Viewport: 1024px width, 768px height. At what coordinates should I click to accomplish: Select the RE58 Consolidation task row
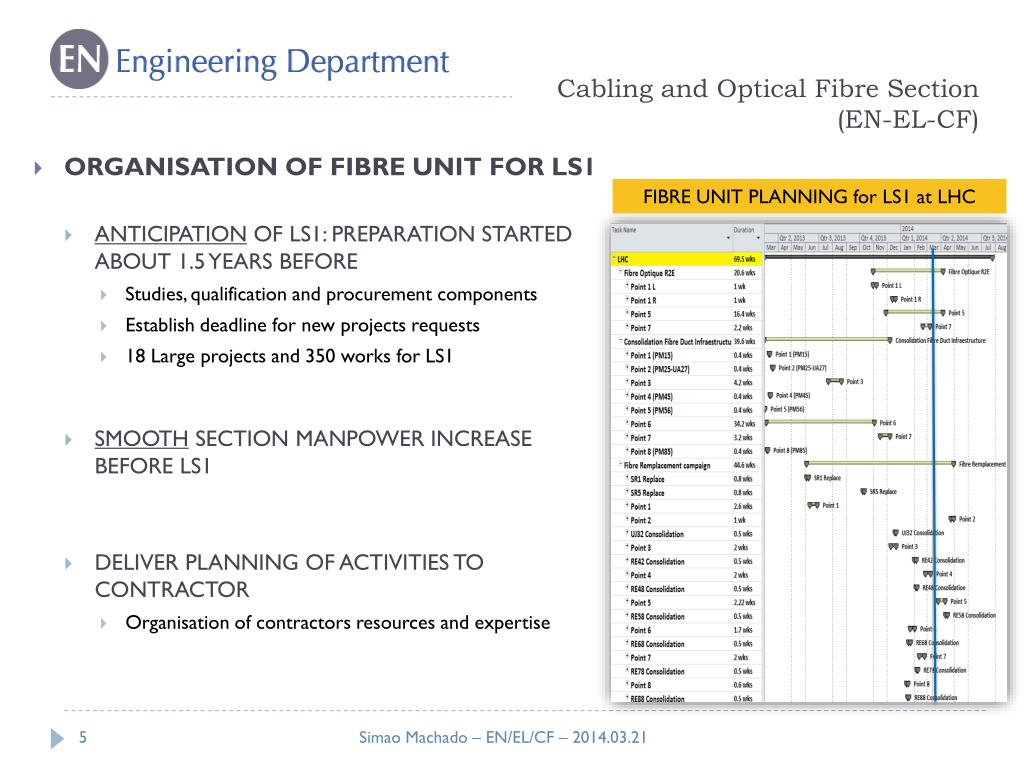click(x=686, y=616)
